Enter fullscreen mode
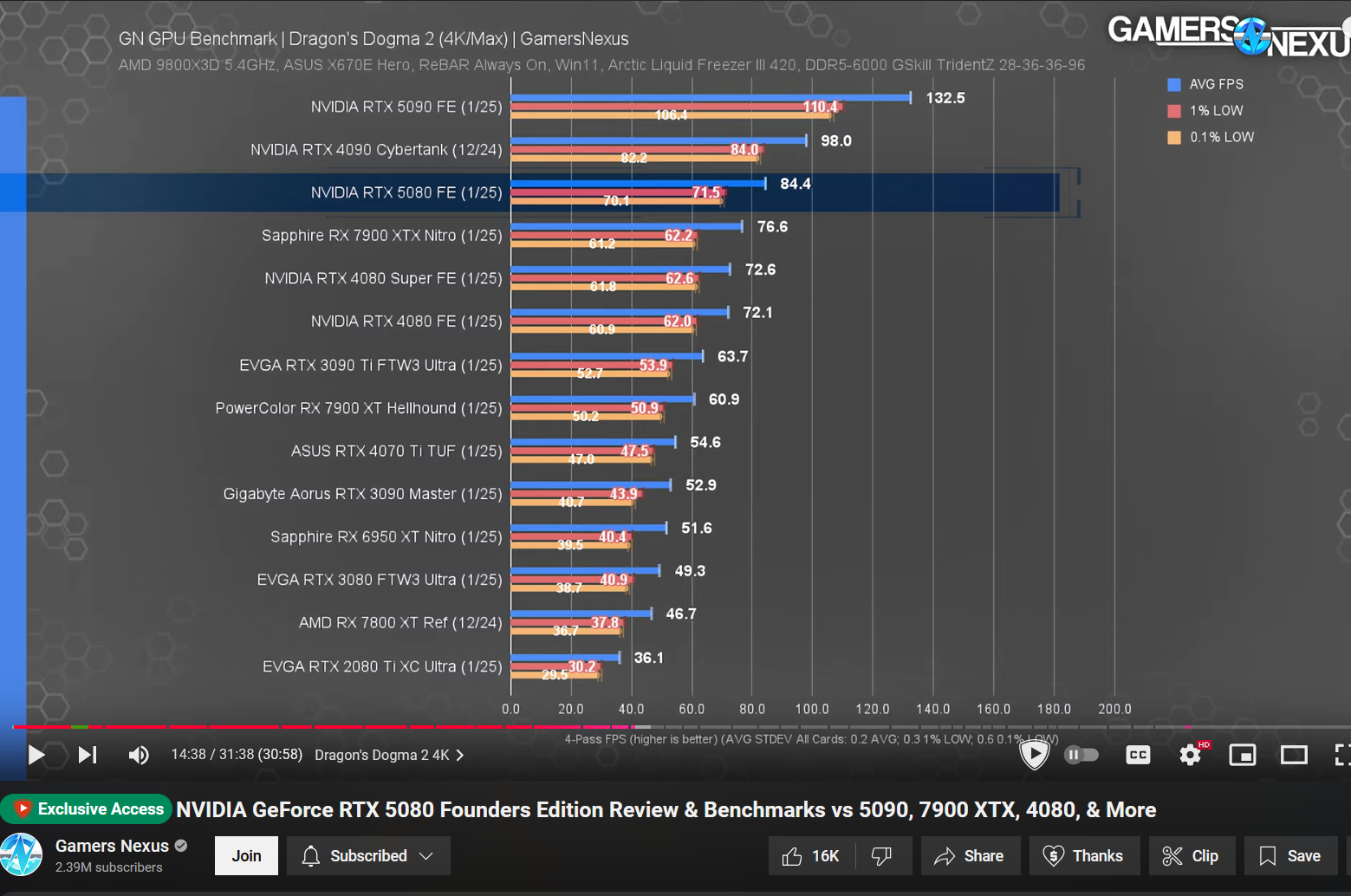 (1341, 755)
